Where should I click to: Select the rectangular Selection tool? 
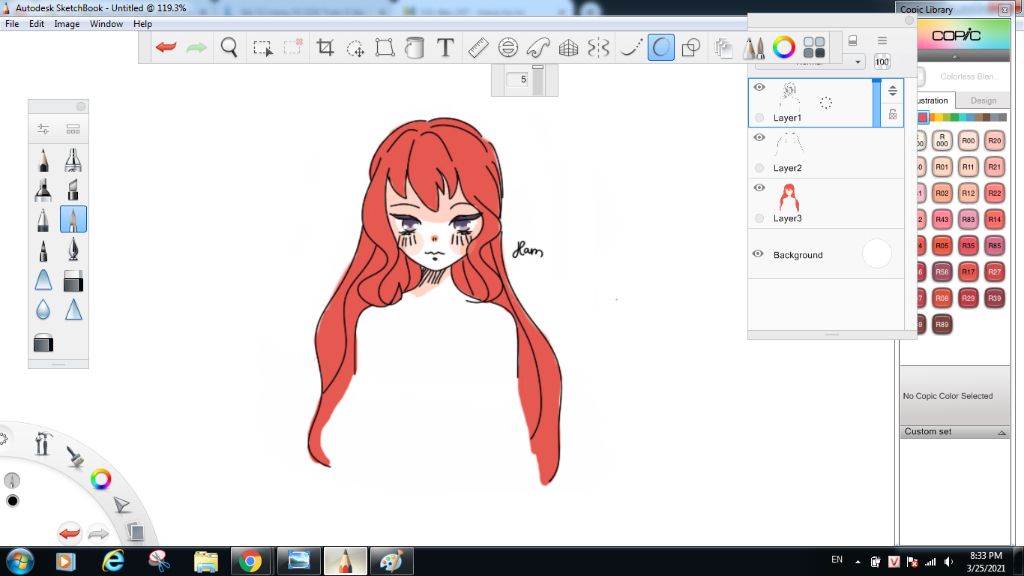pos(263,48)
